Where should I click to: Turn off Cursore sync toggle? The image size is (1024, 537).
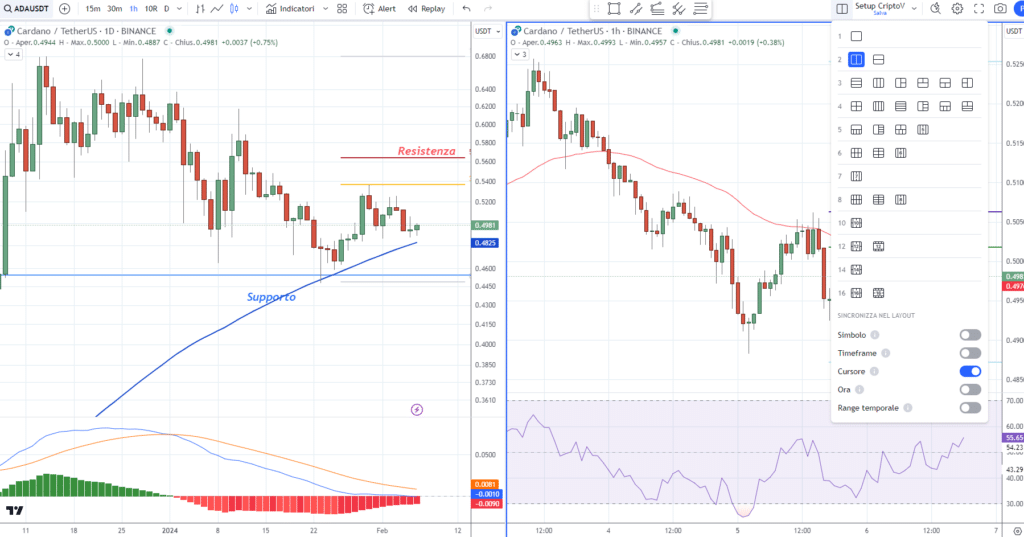coord(969,371)
